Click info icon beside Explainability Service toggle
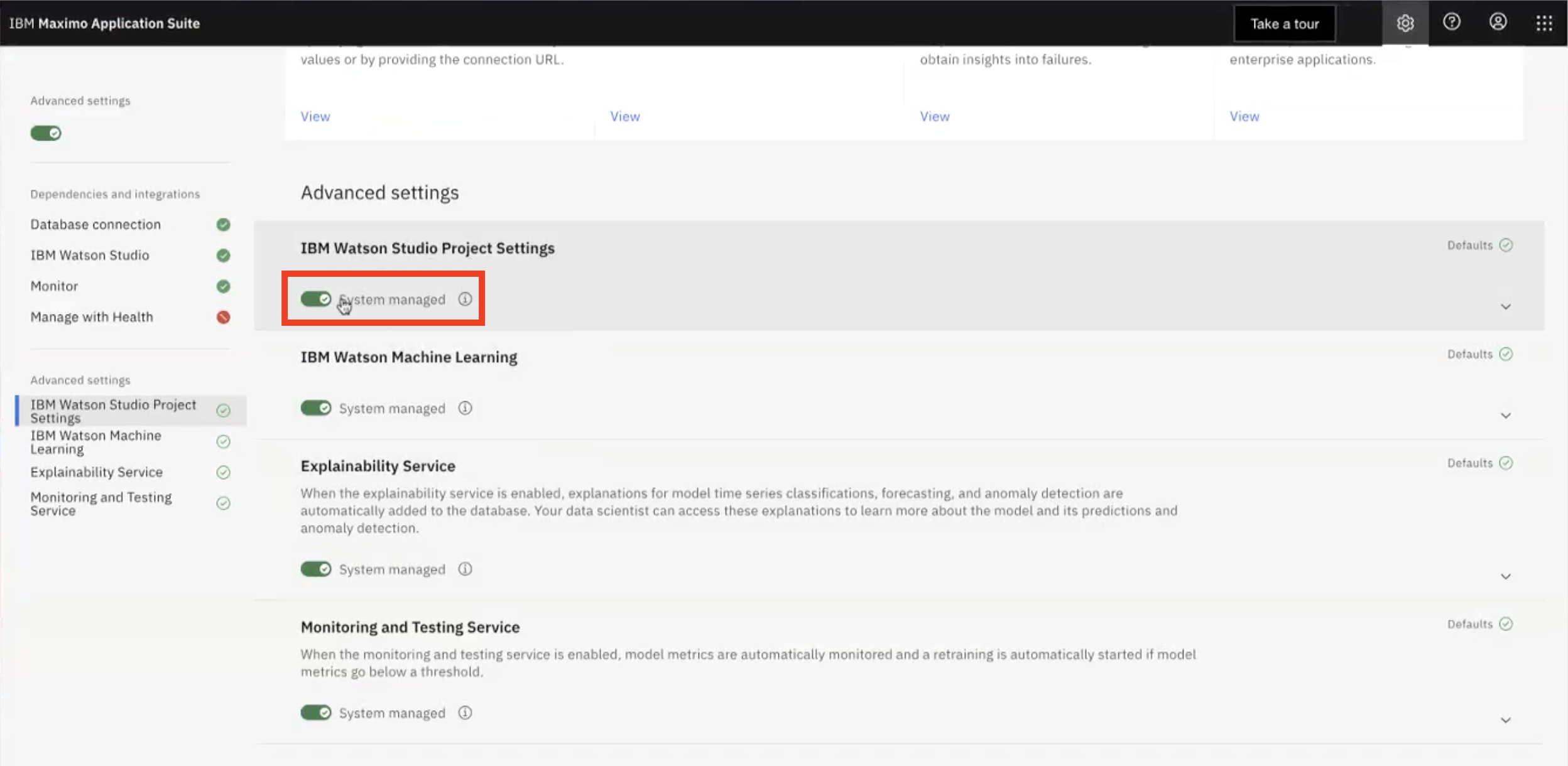 coord(465,569)
